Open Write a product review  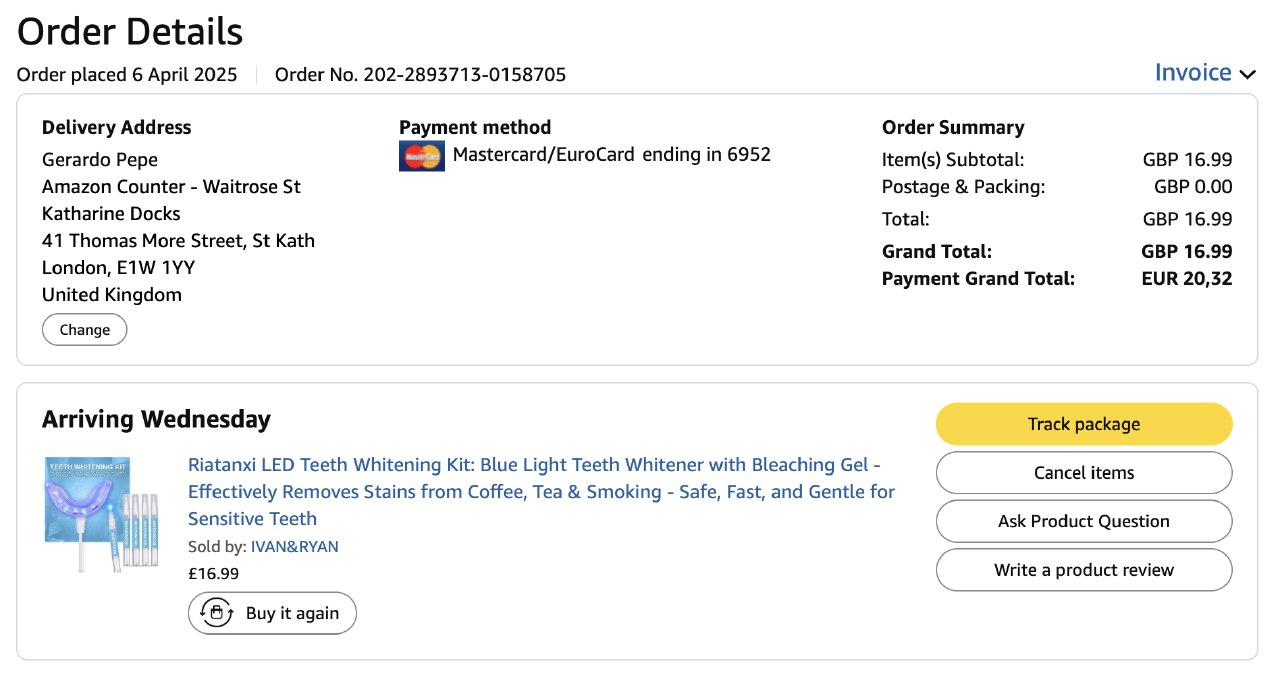pos(1083,570)
